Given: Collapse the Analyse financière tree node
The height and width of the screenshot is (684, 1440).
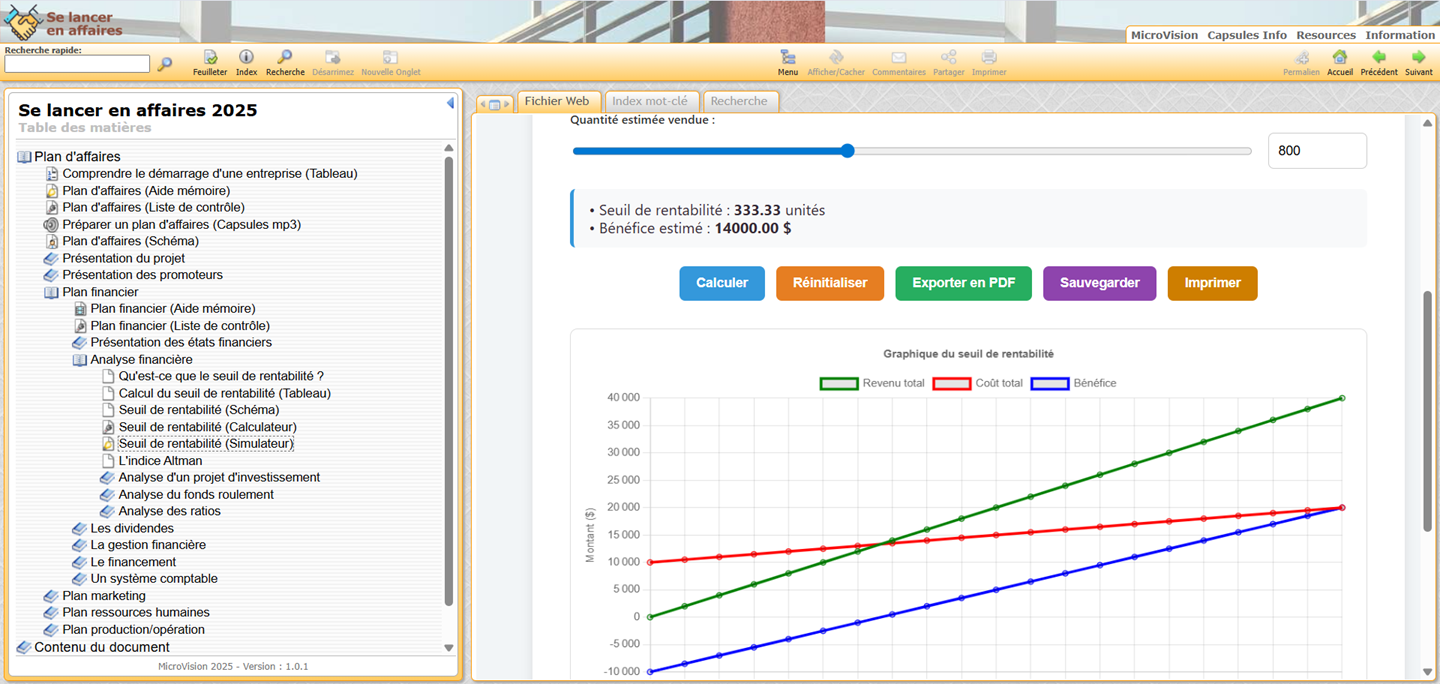Looking at the screenshot, I should (80, 360).
